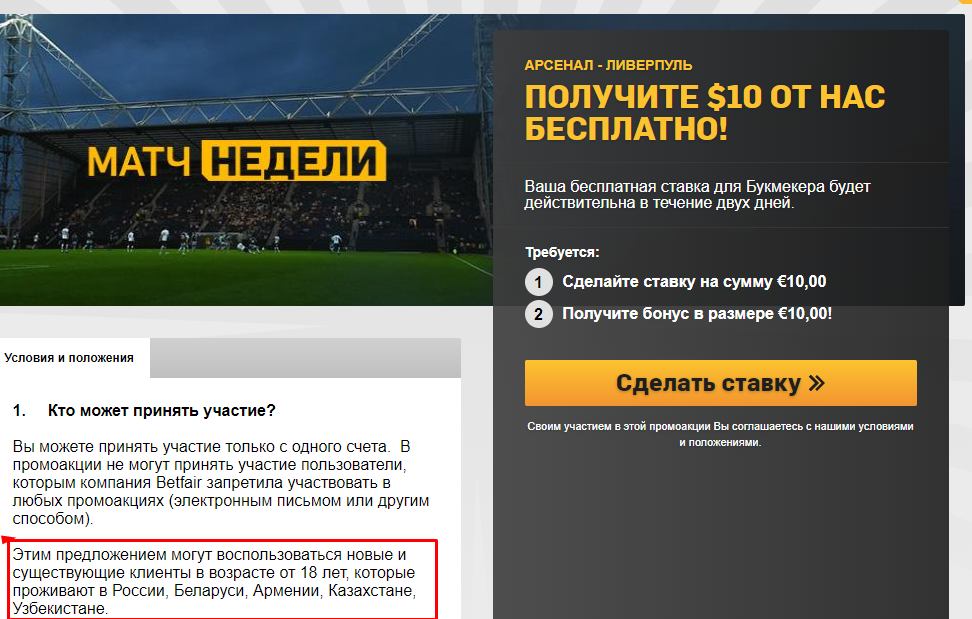Click the Матч недели banner image
972x619 pixels.
[x=246, y=160]
